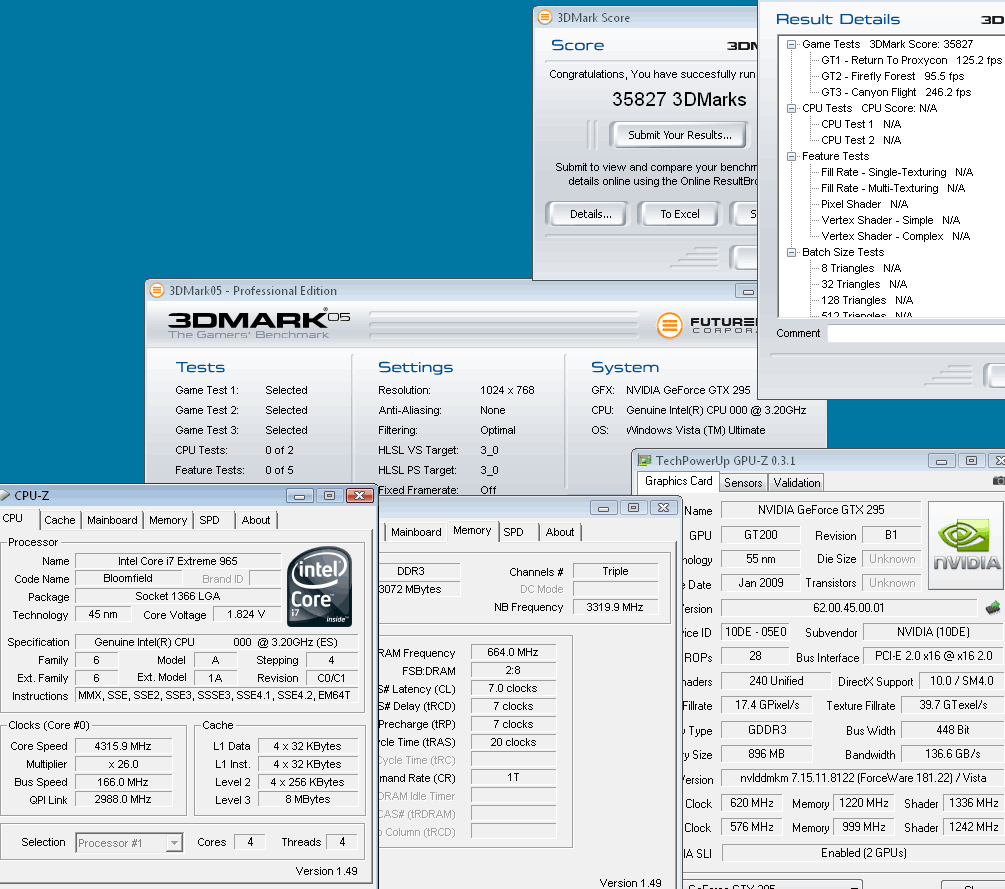Open About tab in second CPU-Z window
The image size is (1005, 889).
pos(560,532)
